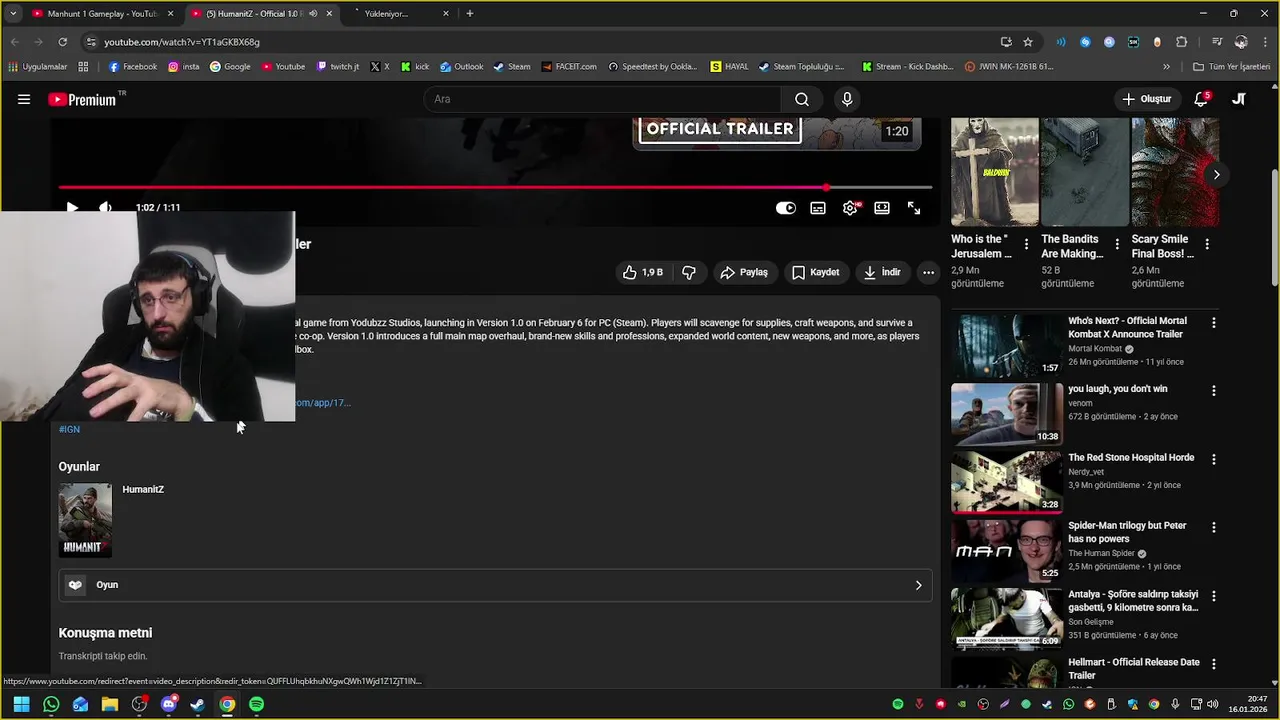Open Tüm Yer İşaretleri folder

tap(1232, 67)
